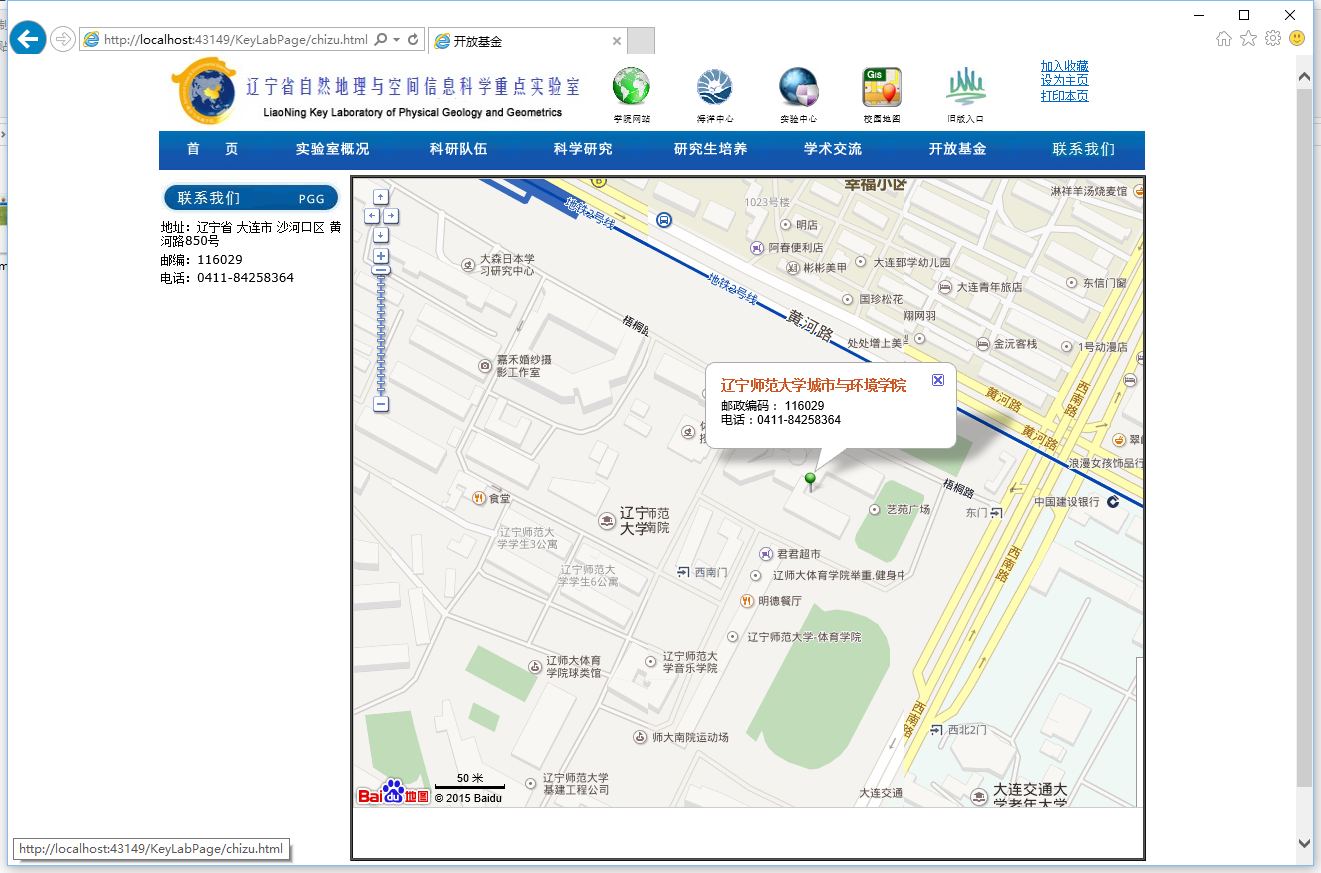Close the 开放基金 browser tab
Screen dimensions: 1321x873
(617, 41)
